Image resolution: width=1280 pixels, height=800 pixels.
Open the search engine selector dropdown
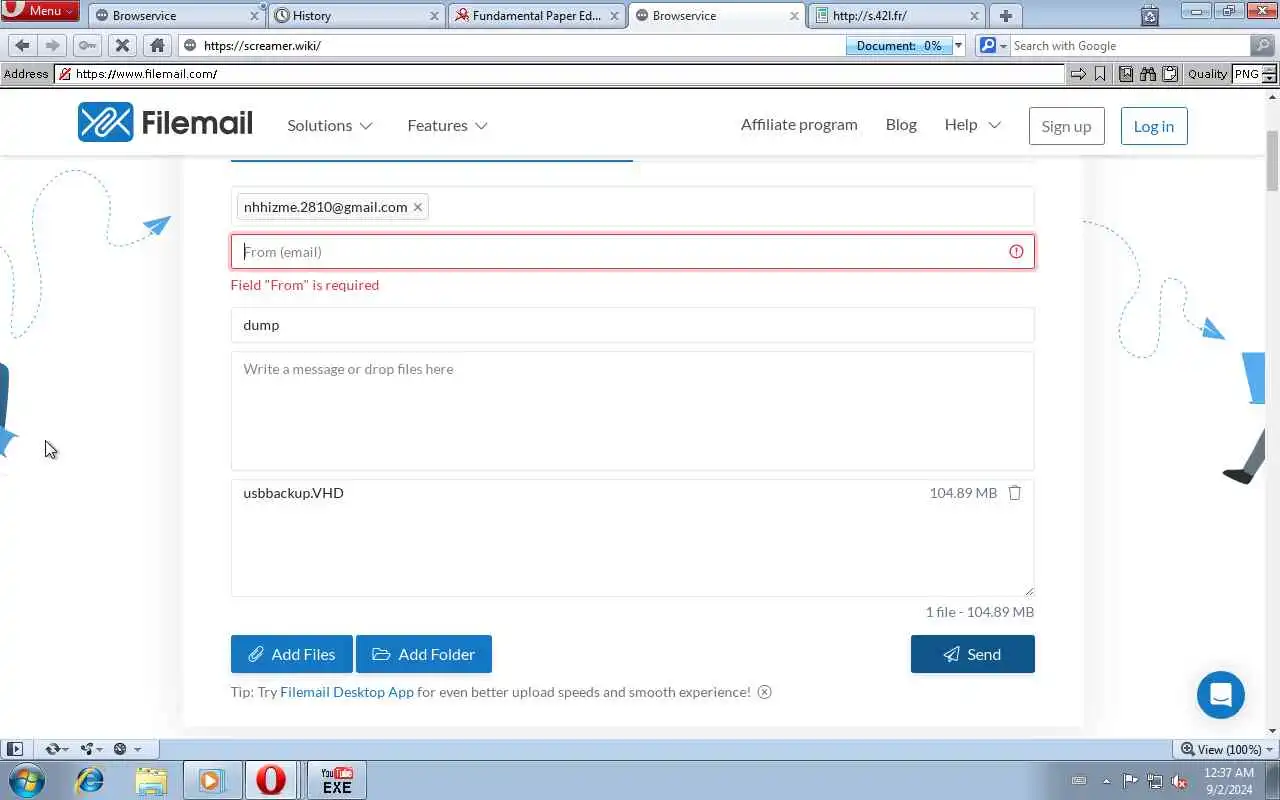(x=993, y=45)
